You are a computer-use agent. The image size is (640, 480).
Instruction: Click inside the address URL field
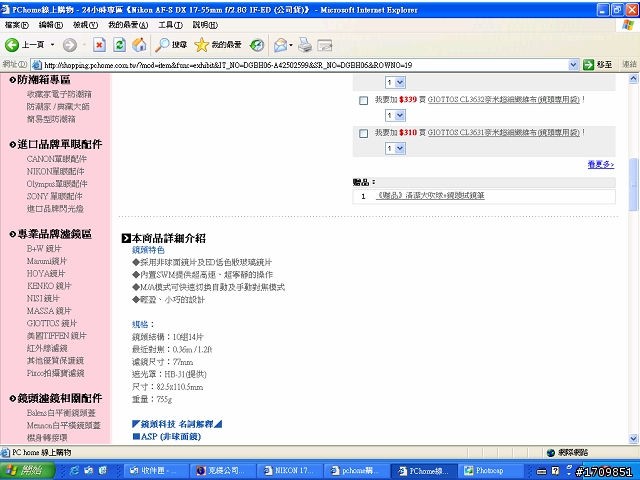click(x=304, y=65)
